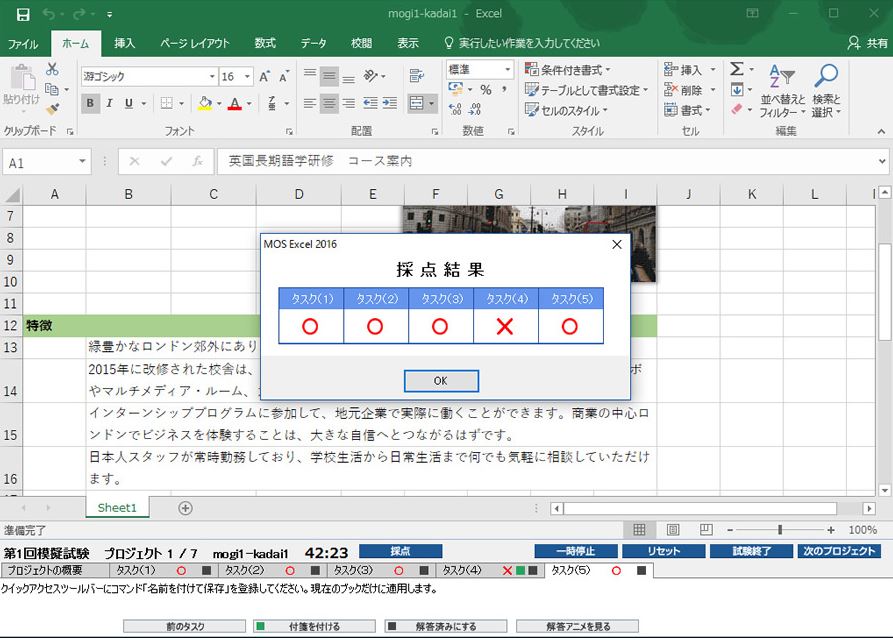893x640 pixels.
Task: Zoom in with the plus button
Action: coord(831,530)
